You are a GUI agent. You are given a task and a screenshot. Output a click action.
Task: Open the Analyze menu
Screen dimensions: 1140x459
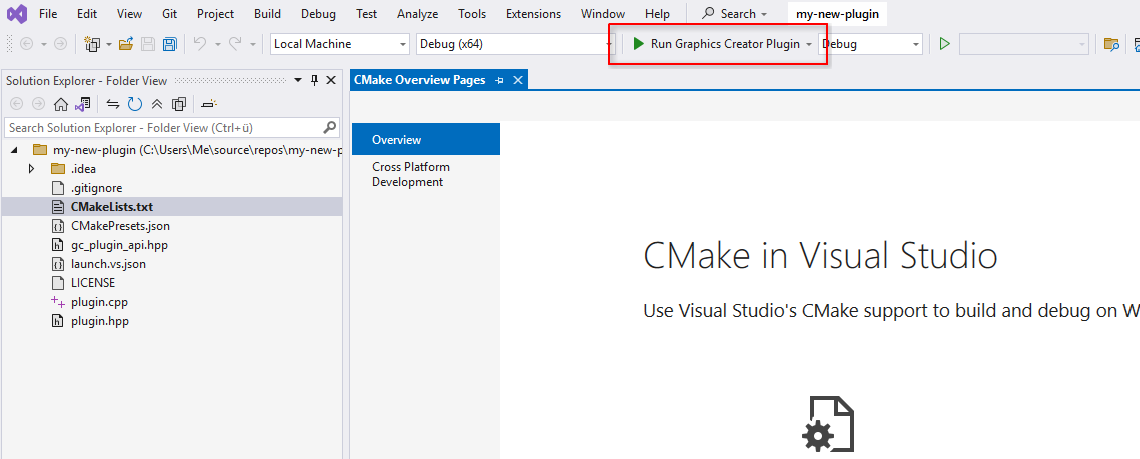click(417, 14)
